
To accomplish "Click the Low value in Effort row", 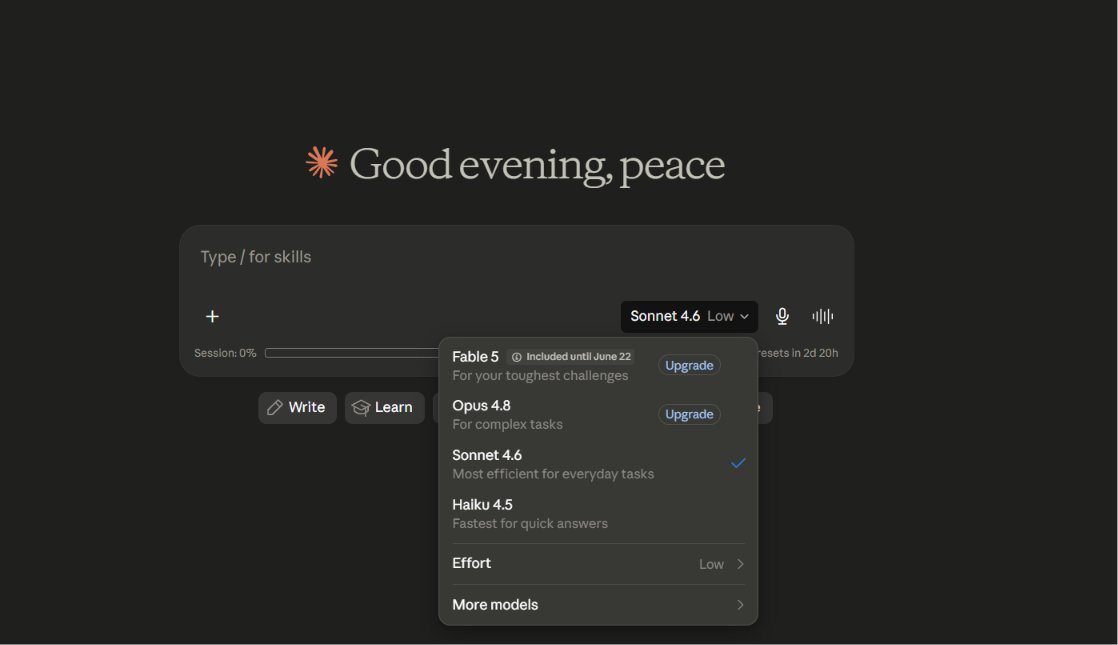I will click(711, 564).
